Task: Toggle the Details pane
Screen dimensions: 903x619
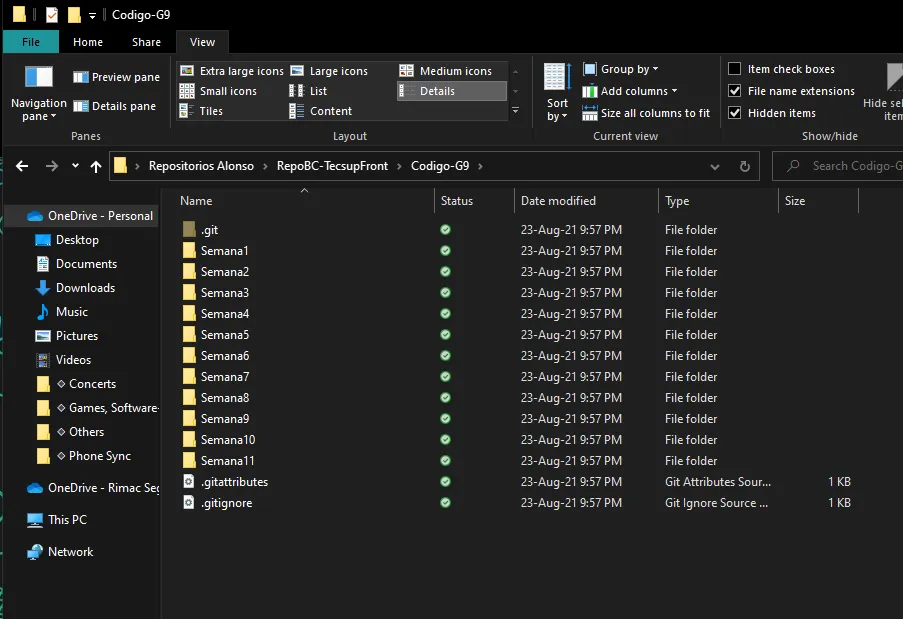Action: click(115, 106)
